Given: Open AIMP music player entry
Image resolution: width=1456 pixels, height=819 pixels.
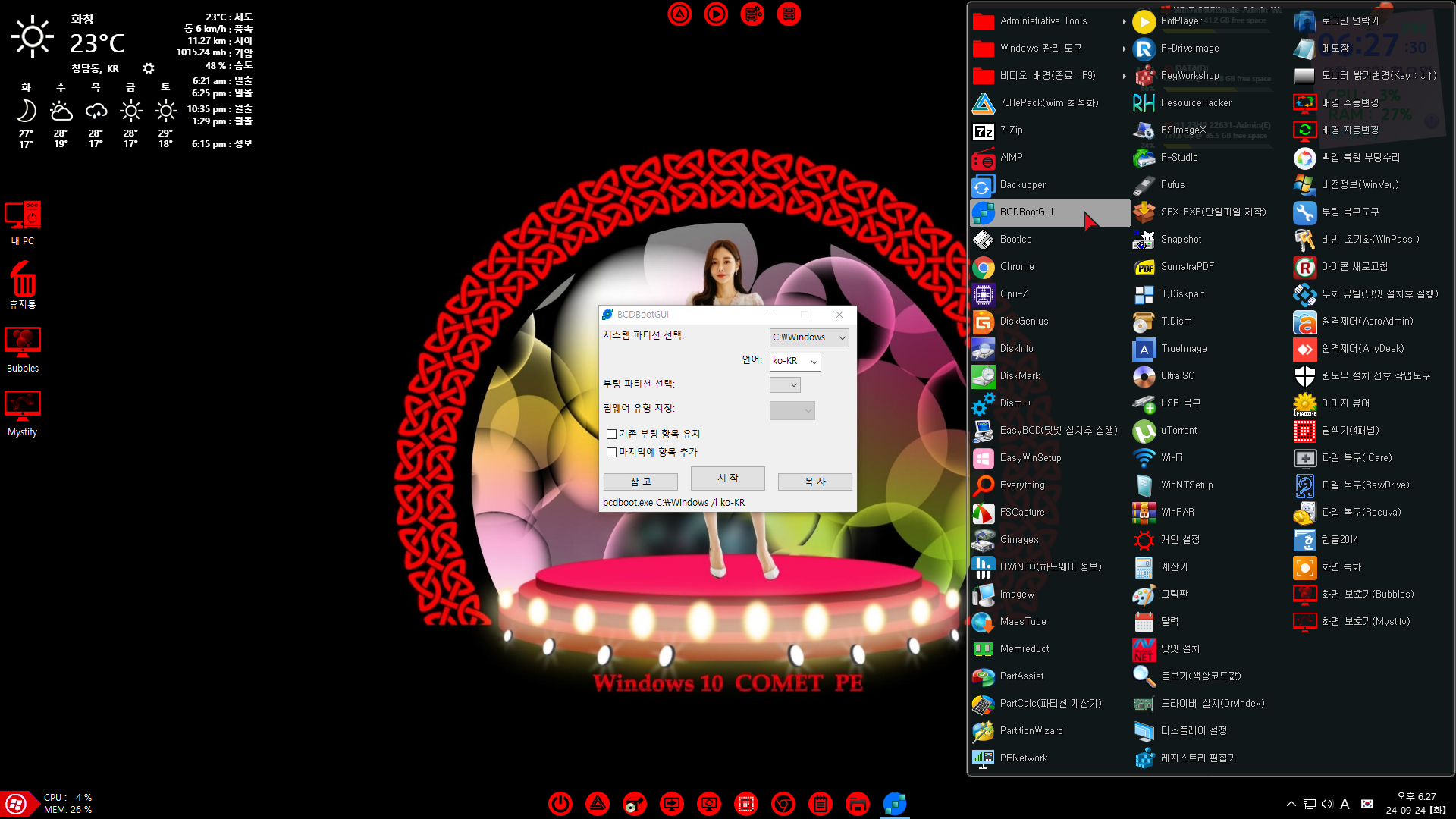Looking at the screenshot, I should (x=1050, y=158).
